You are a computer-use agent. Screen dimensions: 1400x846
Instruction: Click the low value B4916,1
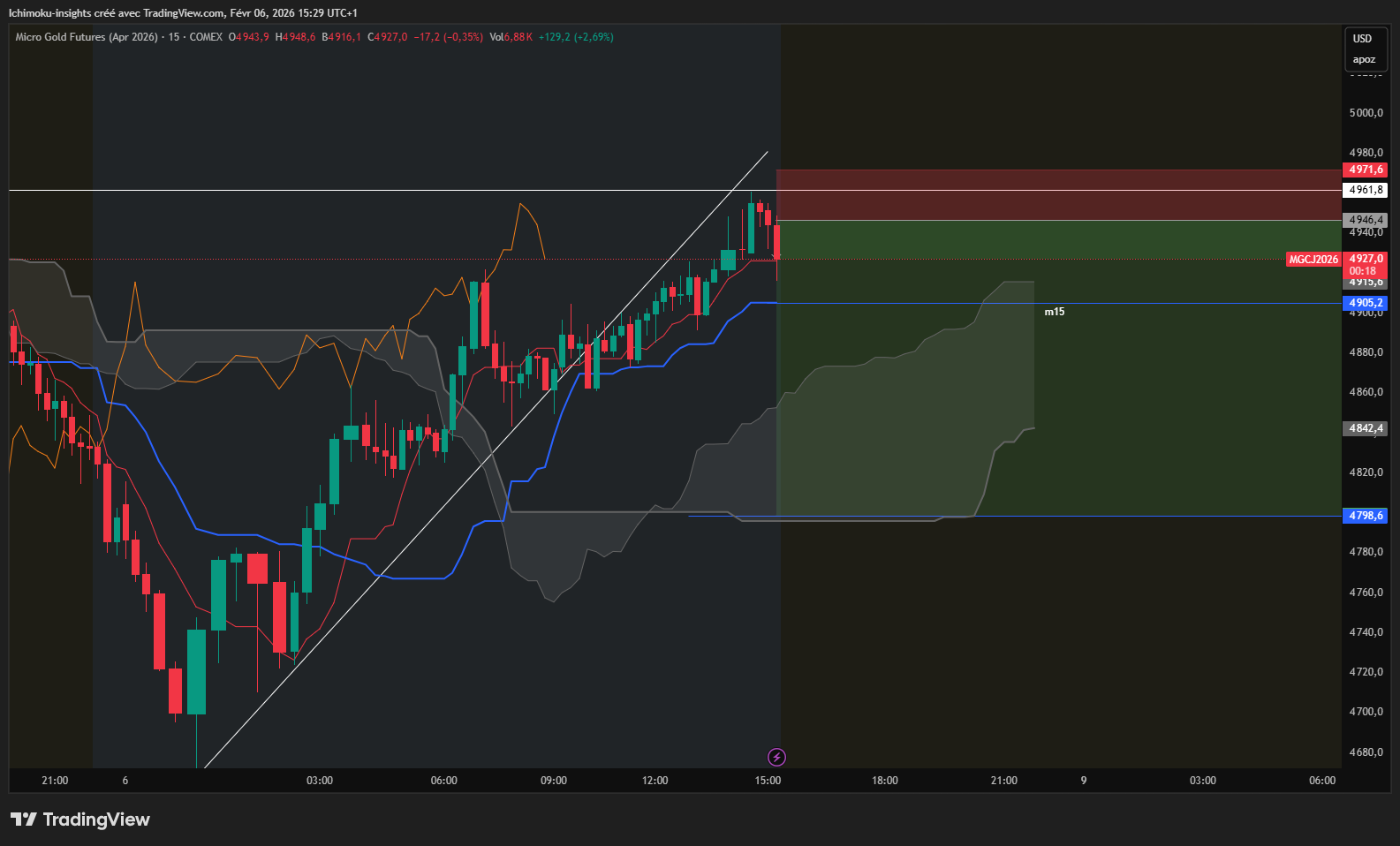tap(341, 37)
